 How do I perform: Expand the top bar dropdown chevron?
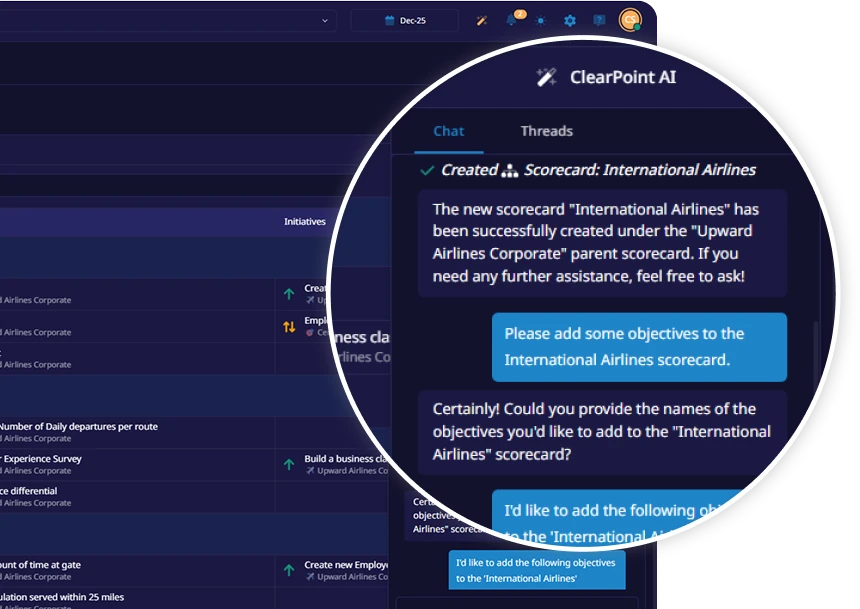tap(325, 20)
